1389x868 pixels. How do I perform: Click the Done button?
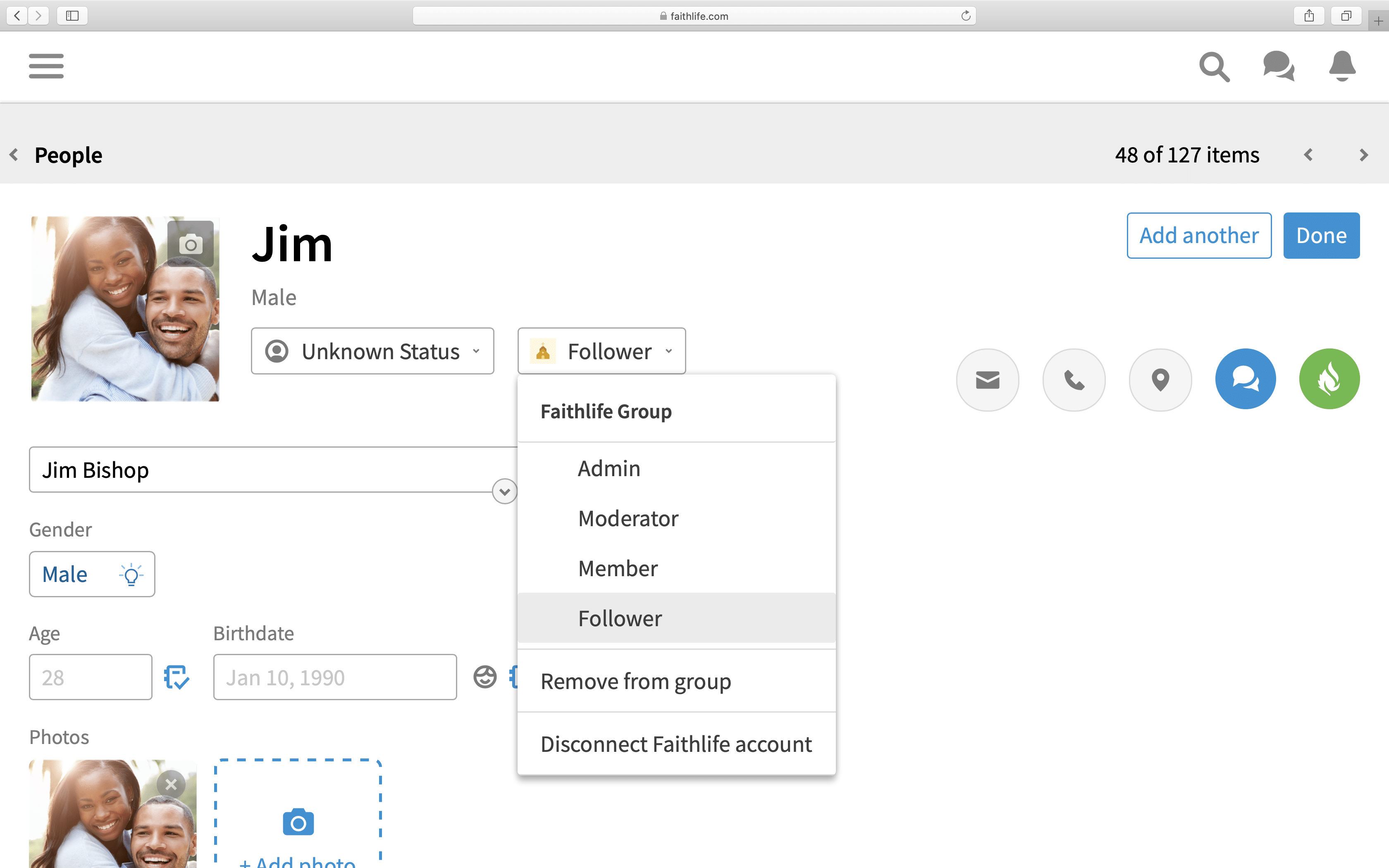(x=1321, y=235)
